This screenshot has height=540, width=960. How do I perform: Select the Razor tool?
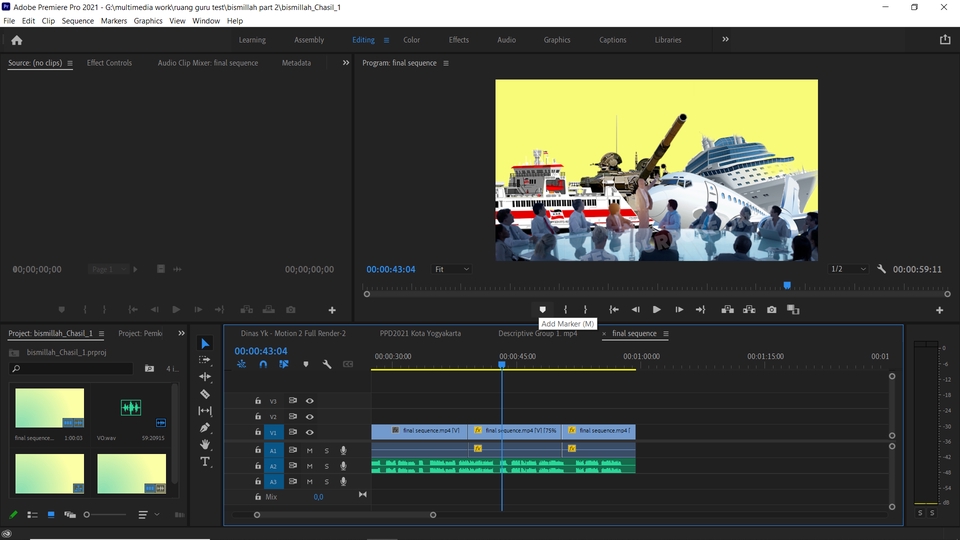pos(205,394)
